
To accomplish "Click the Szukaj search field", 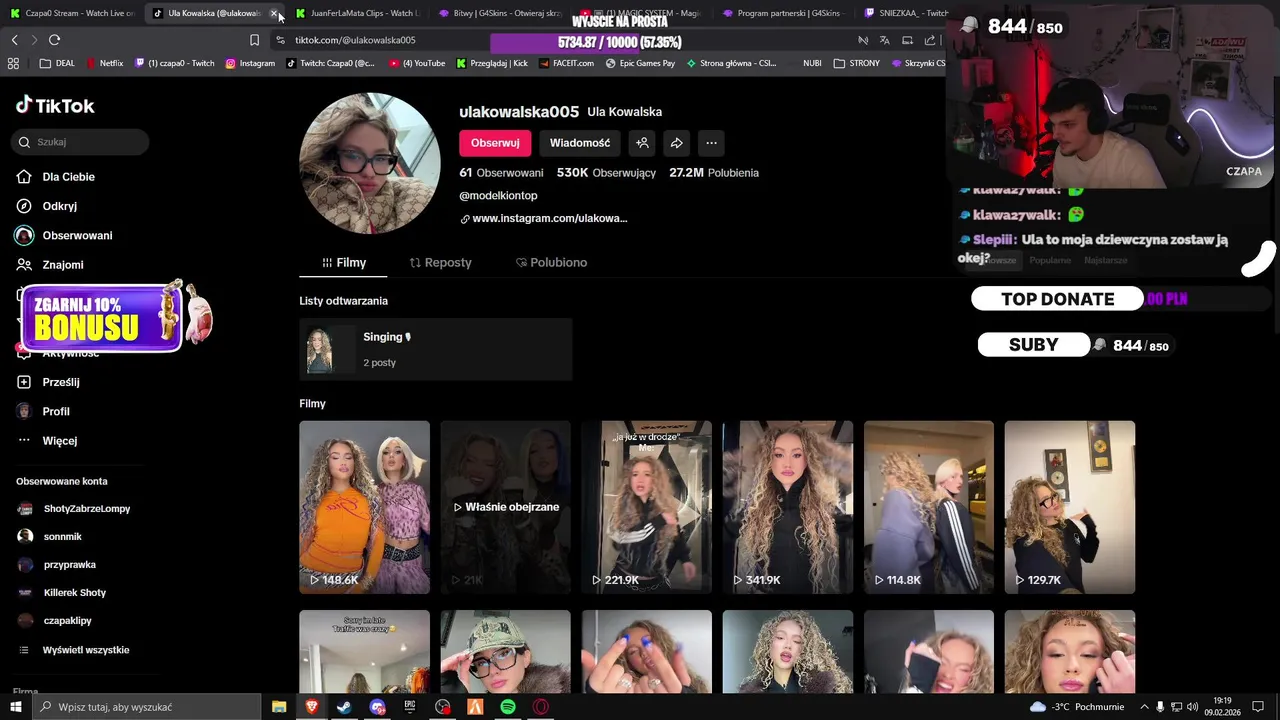I will [82, 142].
